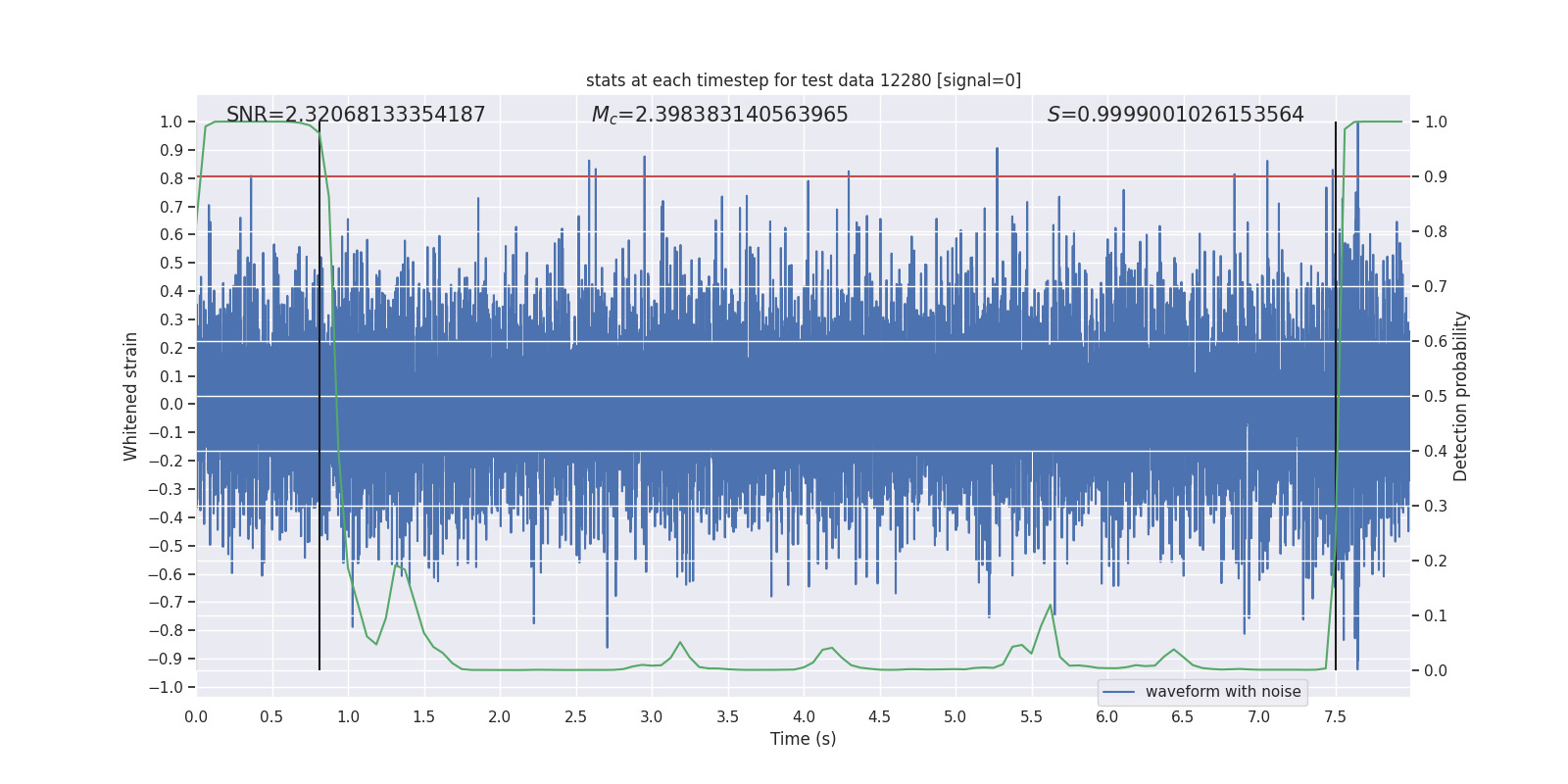
Task: Click the 1.0 tick on left strain axis
Action: pos(171,122)
